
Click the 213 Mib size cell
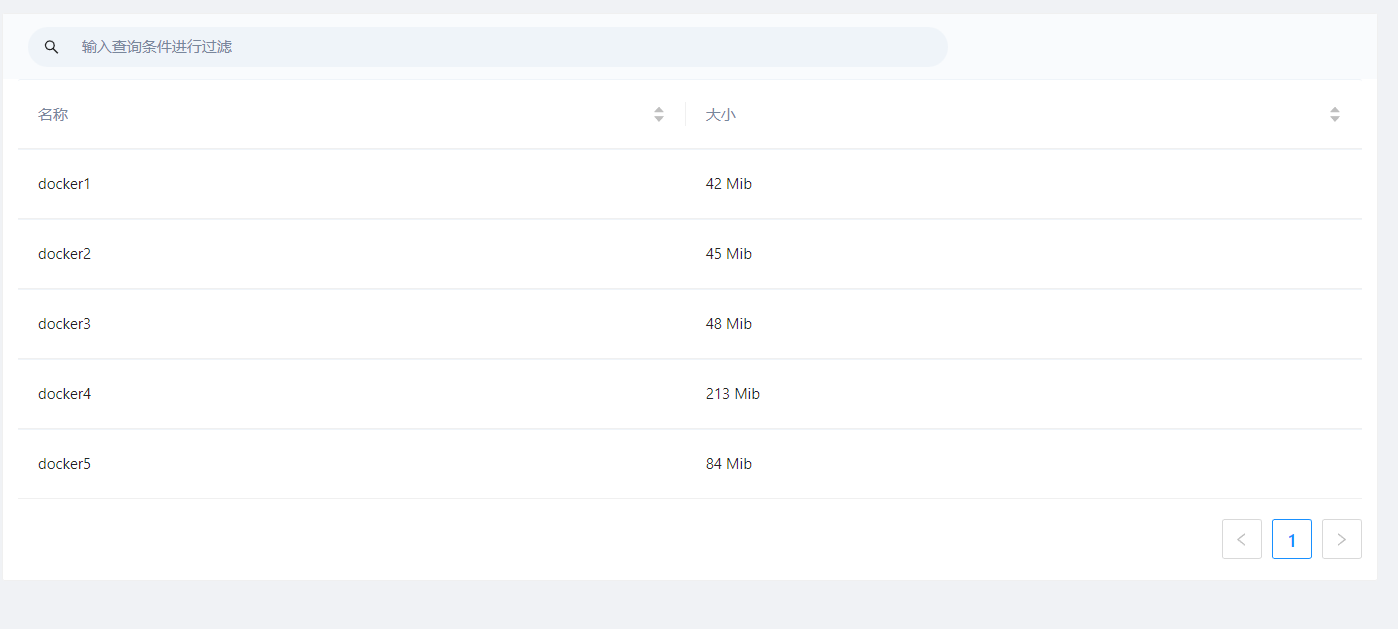pos(732,394)
